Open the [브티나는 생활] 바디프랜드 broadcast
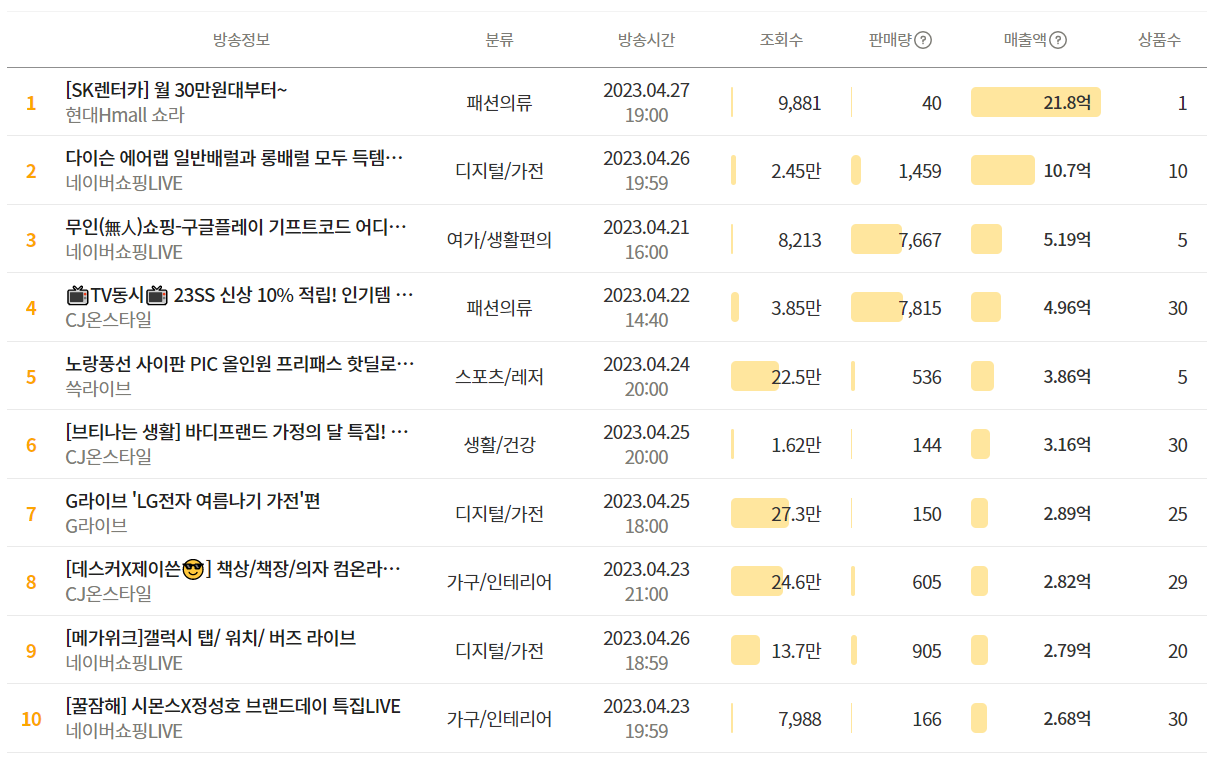The image size is (1216, 763). [x=238, y=432]
